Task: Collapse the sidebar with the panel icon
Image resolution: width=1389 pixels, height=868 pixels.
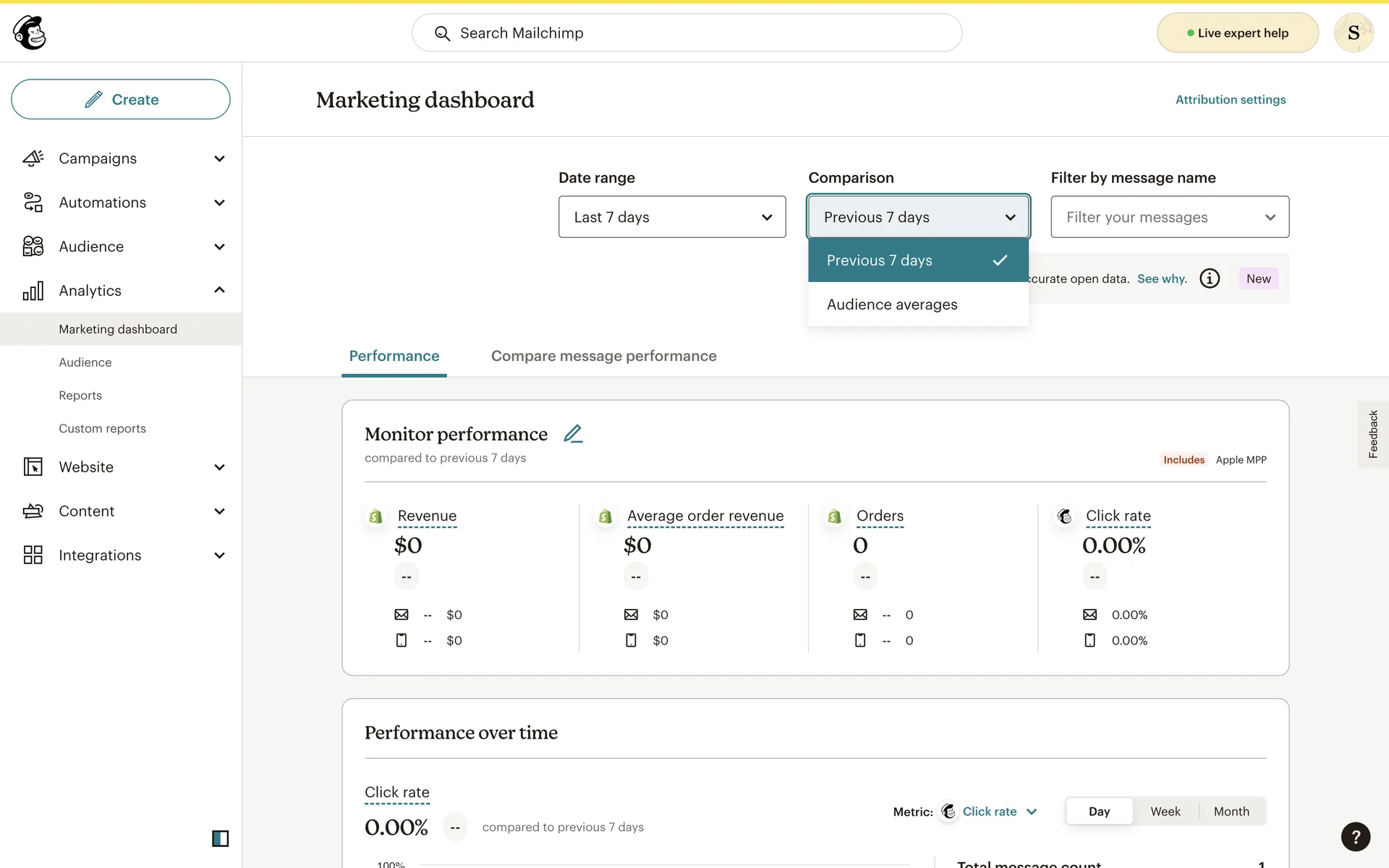Action: pos(220,838)
